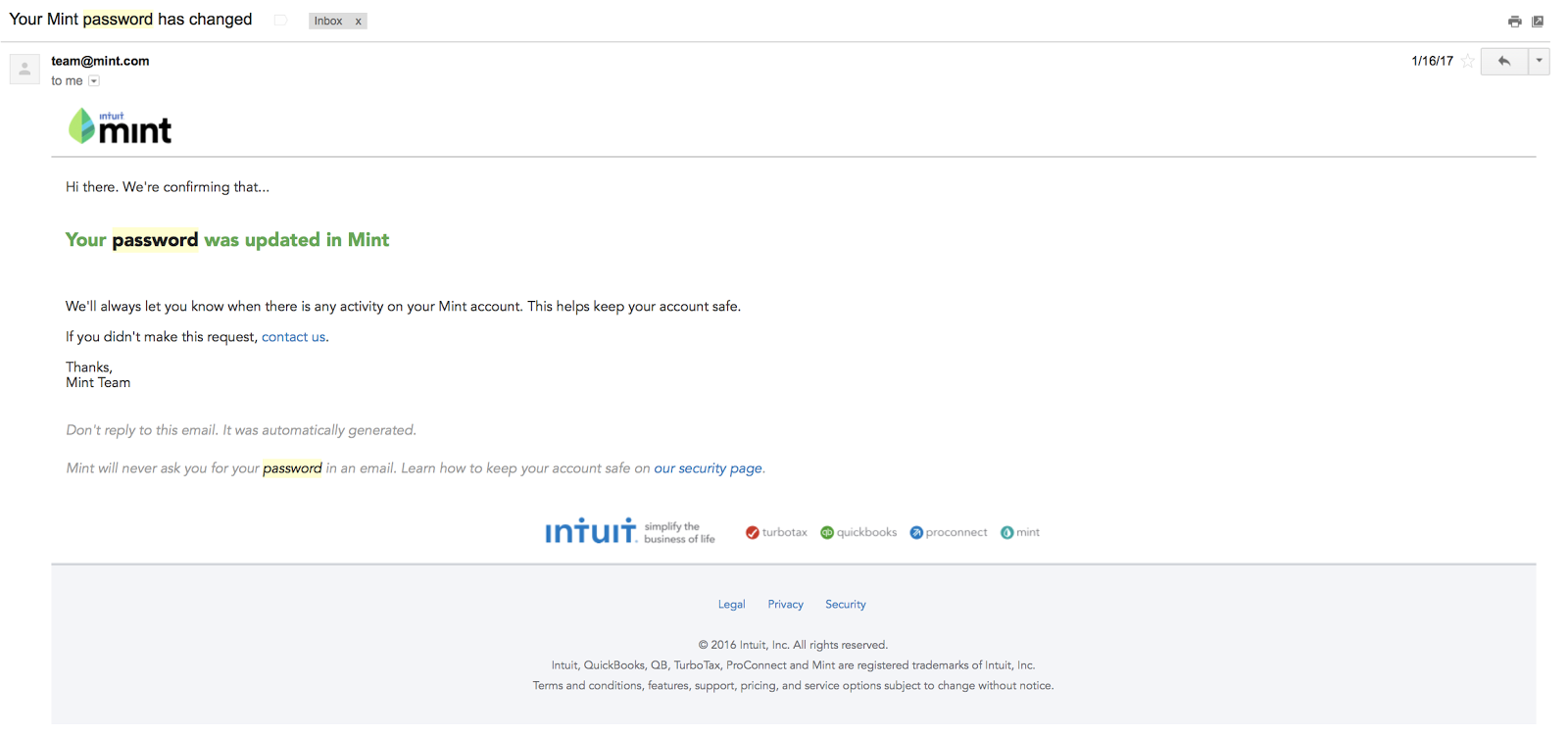Open the 'contact us' link
Screen dimensions: 1568x735
pyautogui.click(x=293, y=337)
